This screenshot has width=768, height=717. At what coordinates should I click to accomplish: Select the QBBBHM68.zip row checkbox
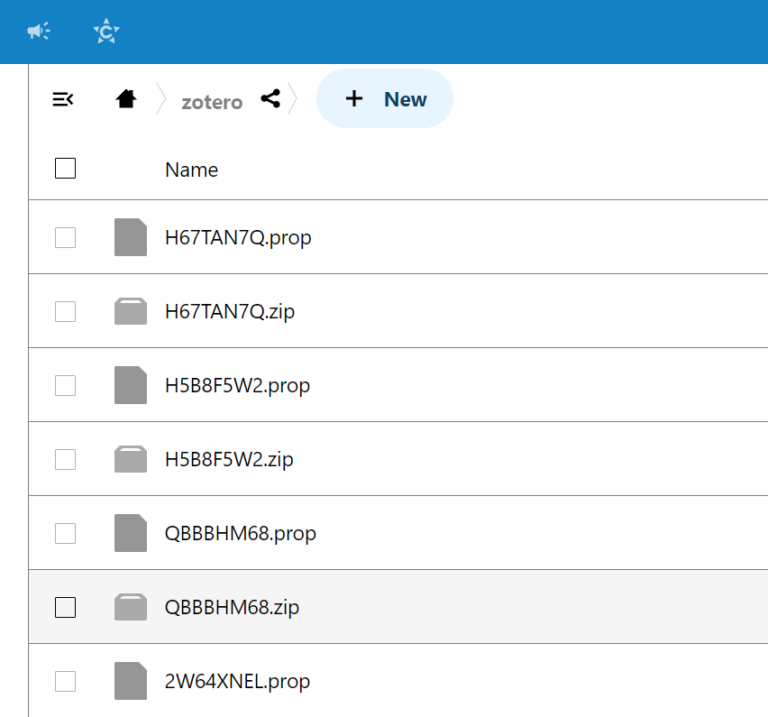[65, 607]
